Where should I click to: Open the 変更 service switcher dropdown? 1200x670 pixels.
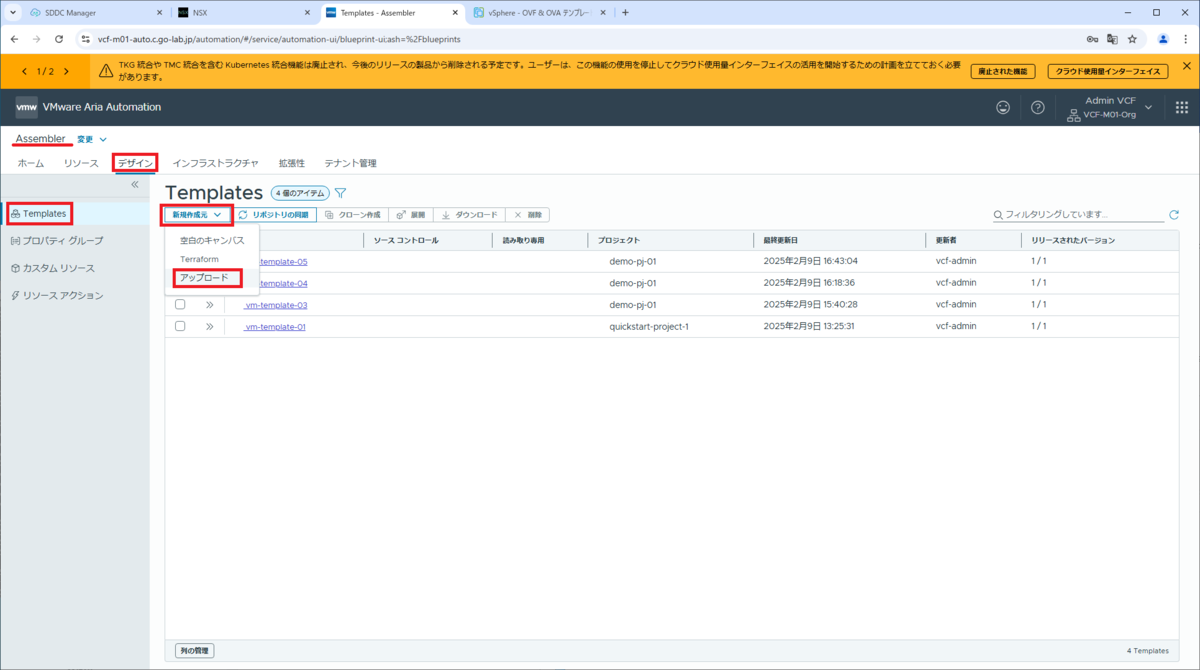coord(92,139)
